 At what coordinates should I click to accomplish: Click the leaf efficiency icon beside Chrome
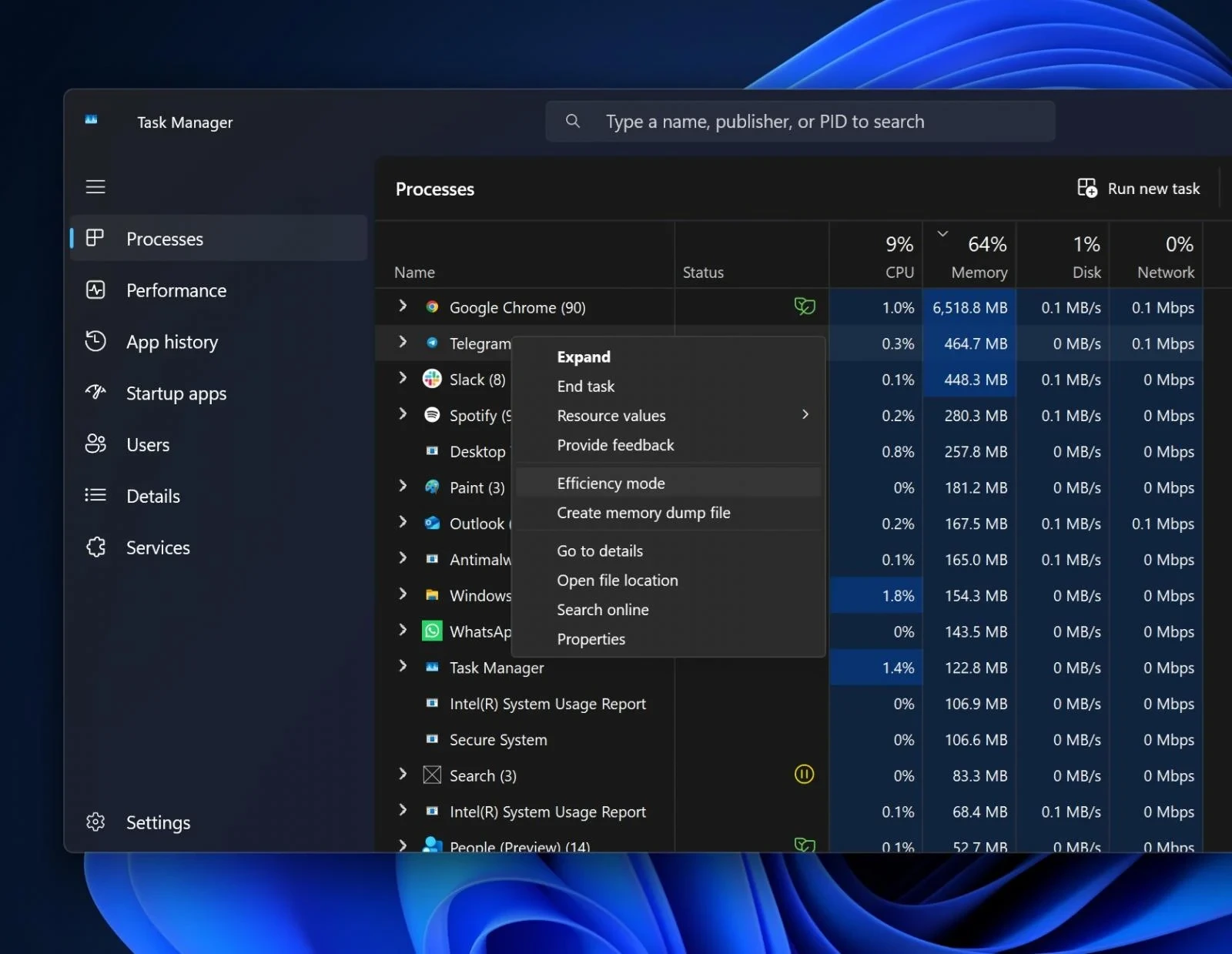[805, 306]
